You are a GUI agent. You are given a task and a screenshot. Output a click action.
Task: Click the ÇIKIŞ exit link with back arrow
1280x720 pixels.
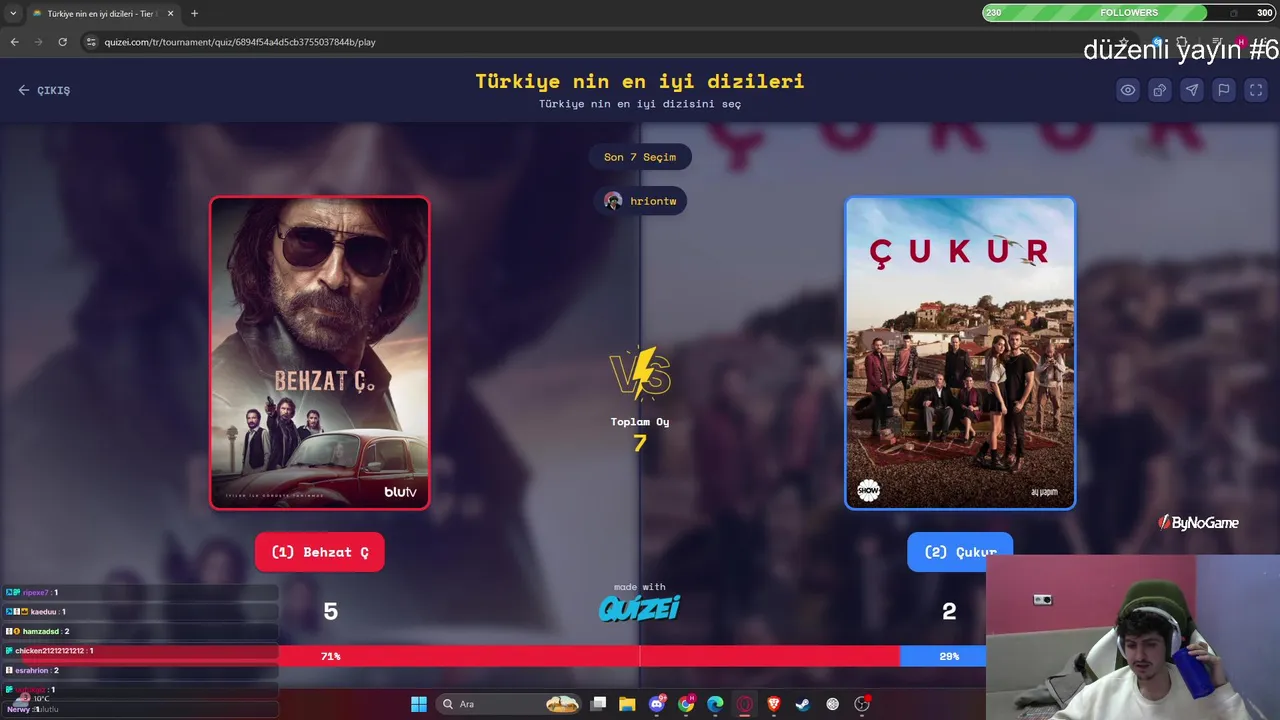point(44,90)
